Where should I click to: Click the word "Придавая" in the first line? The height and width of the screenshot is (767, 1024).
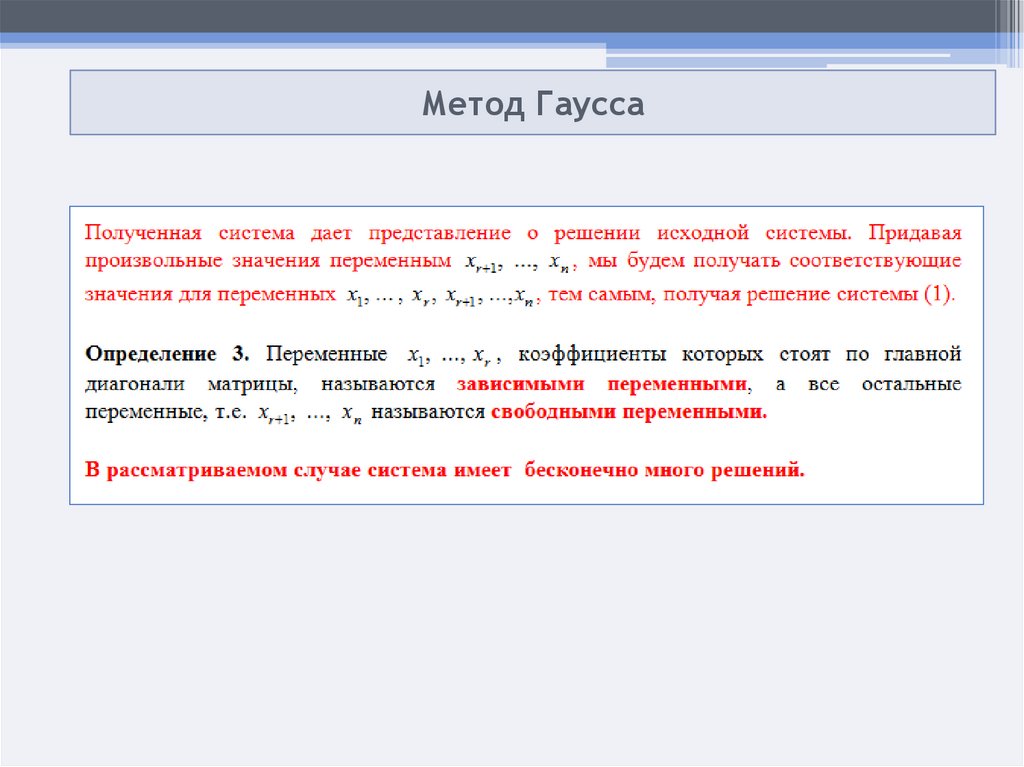[x=914, y=233]
